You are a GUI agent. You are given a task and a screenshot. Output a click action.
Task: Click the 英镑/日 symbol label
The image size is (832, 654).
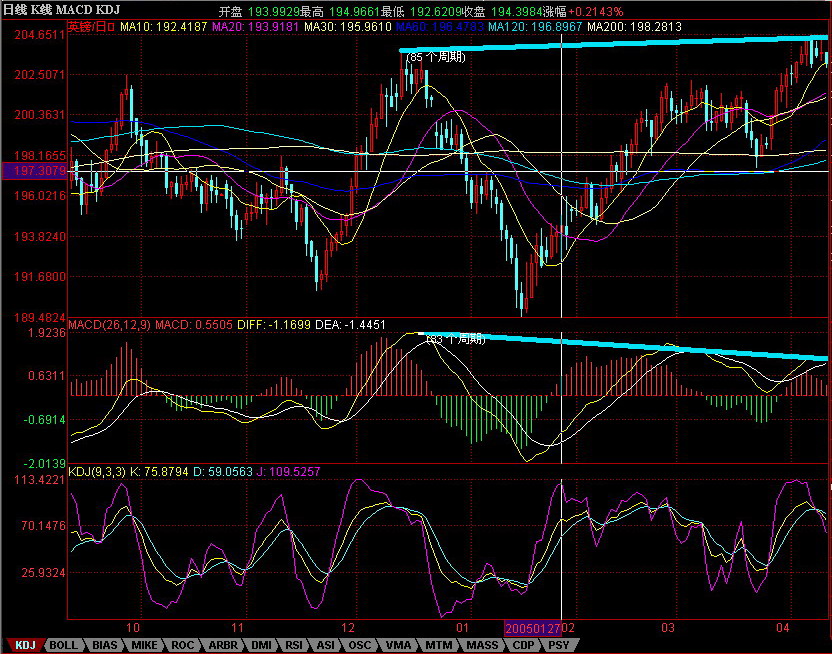click(x=91, y=26)
